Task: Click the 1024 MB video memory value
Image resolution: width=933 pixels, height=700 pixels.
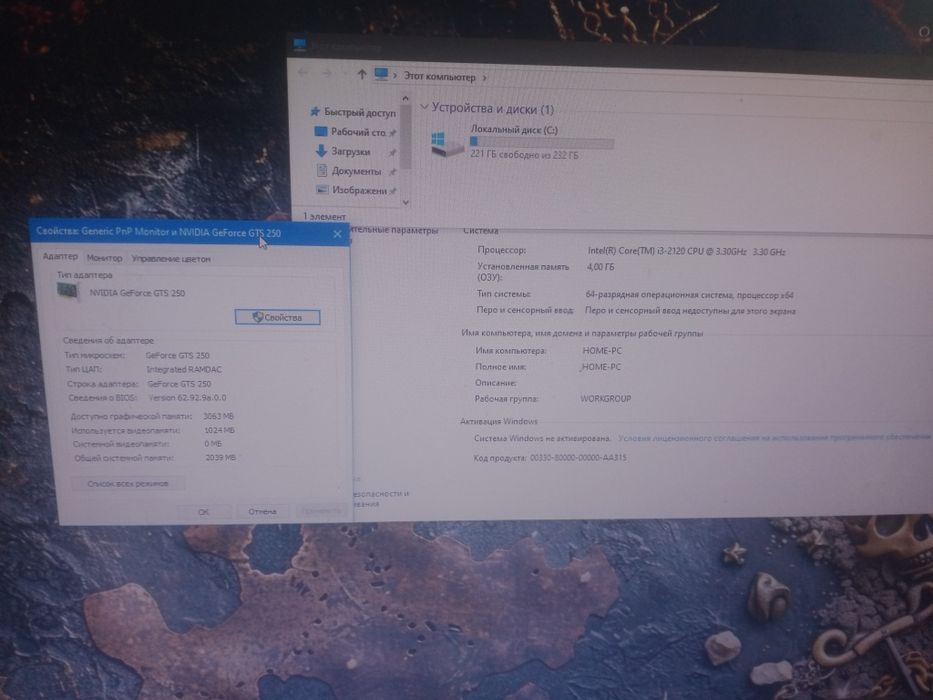Action: [220, 430]
